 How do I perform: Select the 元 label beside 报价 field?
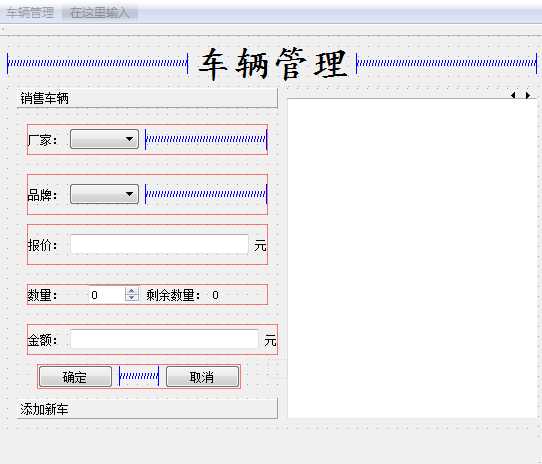pos(260,246)
